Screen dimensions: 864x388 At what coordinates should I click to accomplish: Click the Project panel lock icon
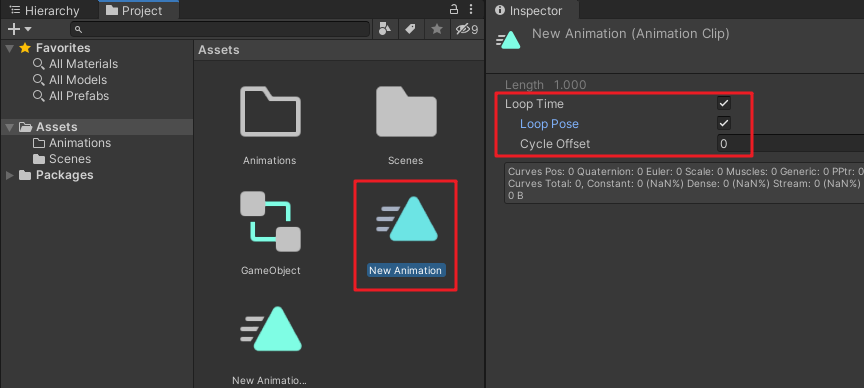pos(454,9)
